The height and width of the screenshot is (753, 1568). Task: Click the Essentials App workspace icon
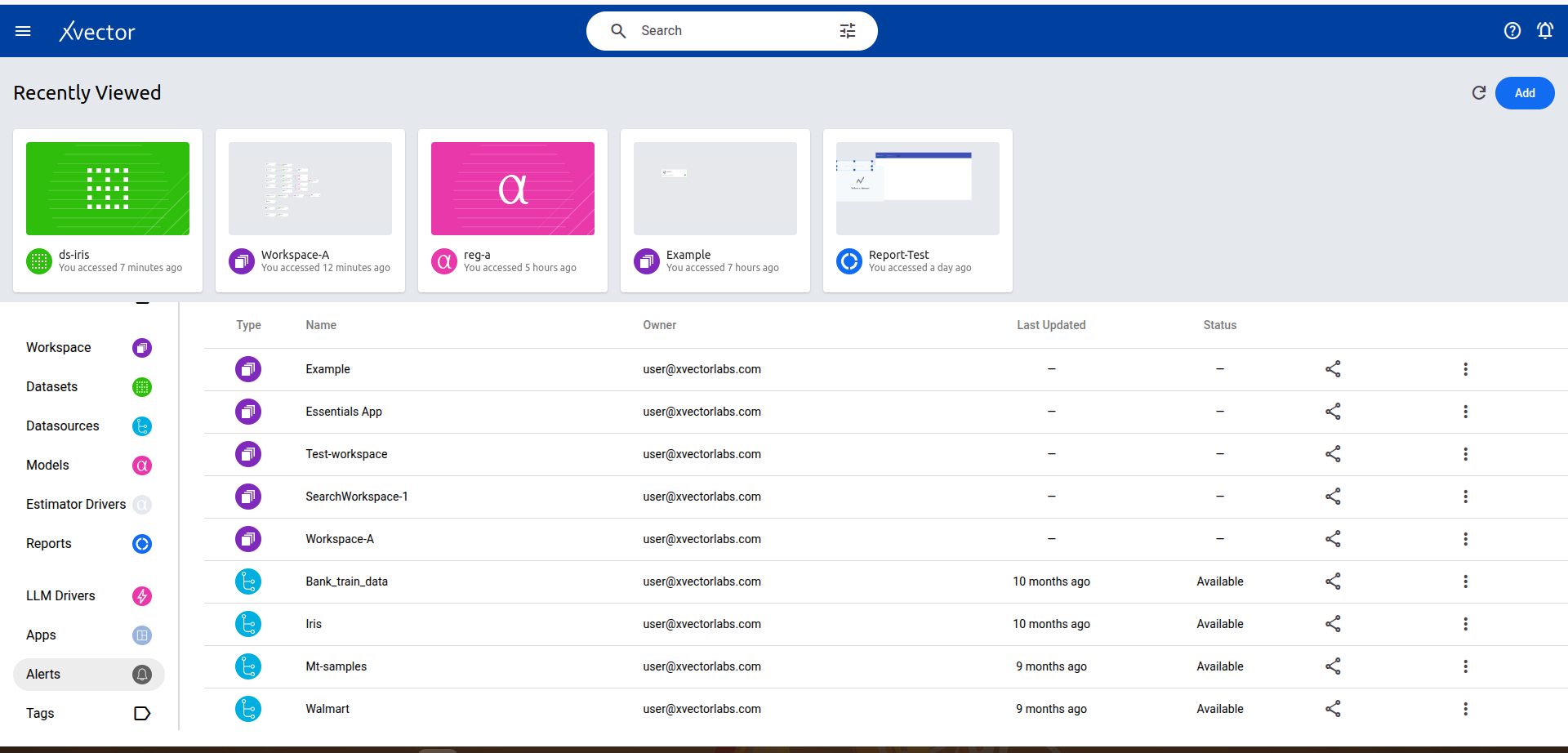248,412
